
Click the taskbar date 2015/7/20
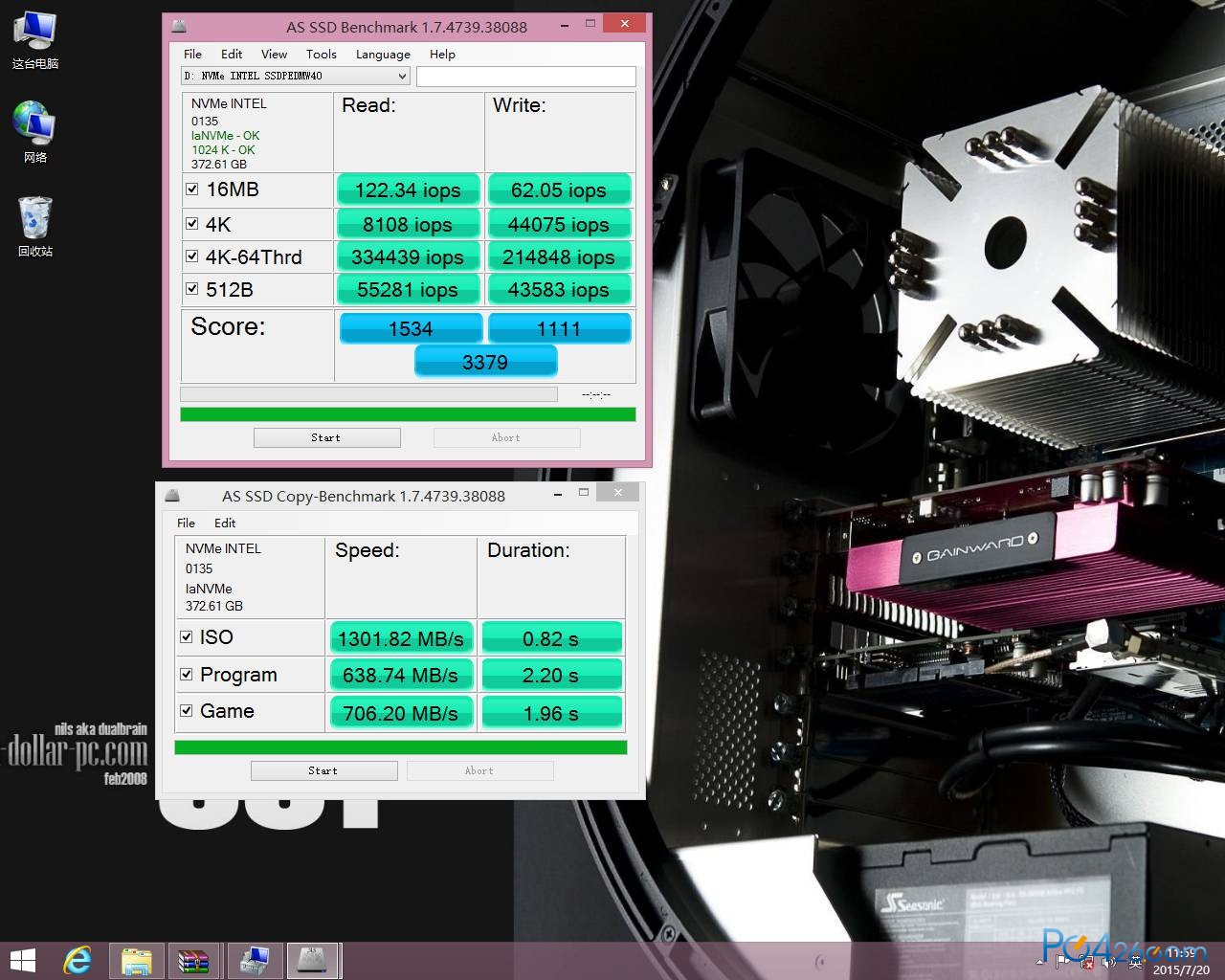coord(1181,969)
